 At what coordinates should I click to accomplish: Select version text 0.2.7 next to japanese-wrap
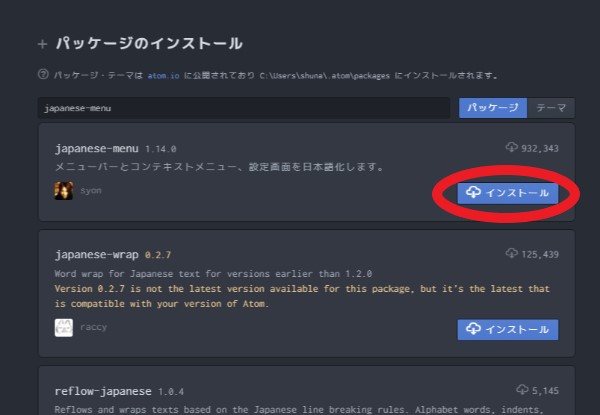pos(158,255)
